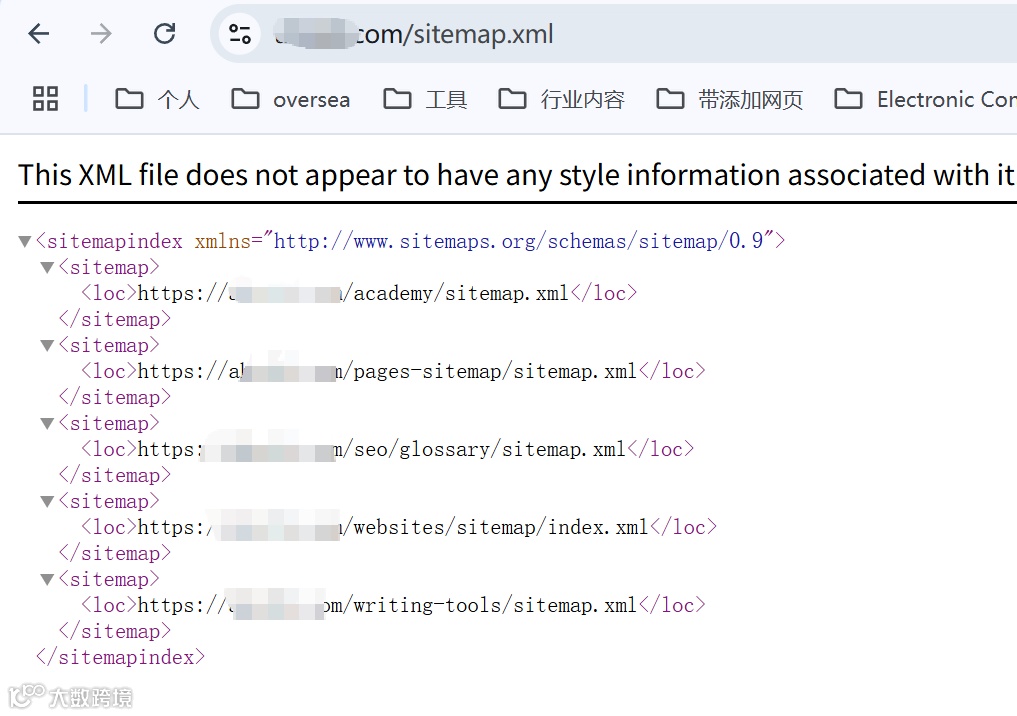Collapse the sitemap node containing writing-tools/sitemap.xml

pyautogui.click(x=47, y=579)
